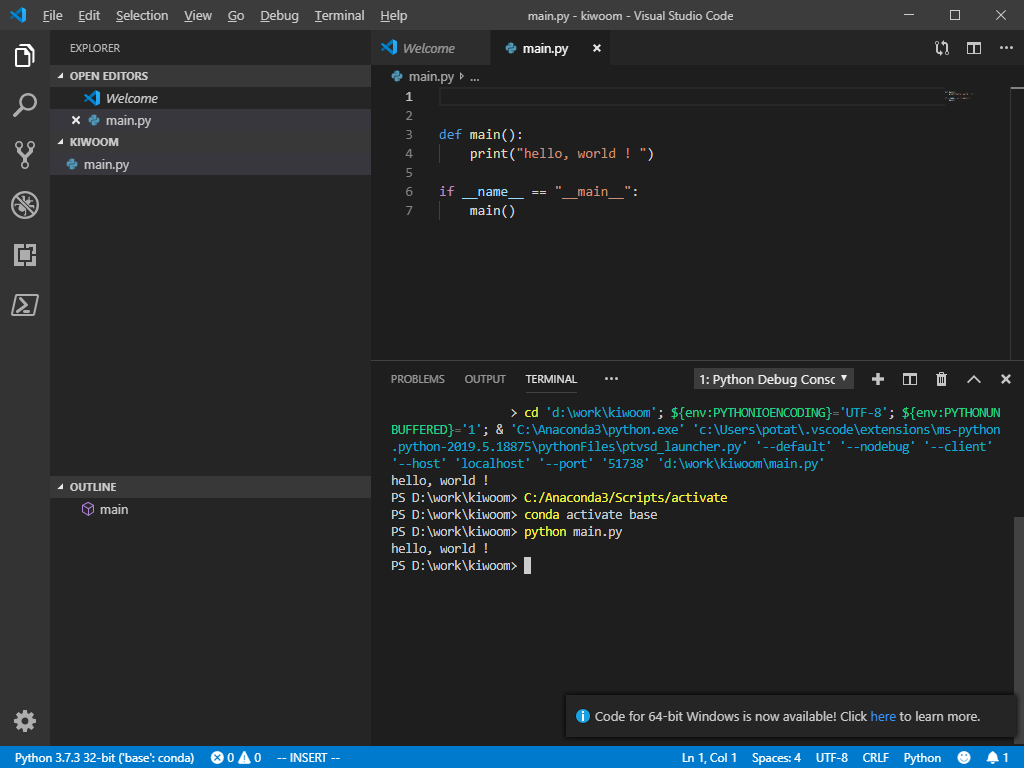This screenshot has height=768, width=1024.
Task: Go to line via Ln 1, Col 1
Action: click(709, 758)
